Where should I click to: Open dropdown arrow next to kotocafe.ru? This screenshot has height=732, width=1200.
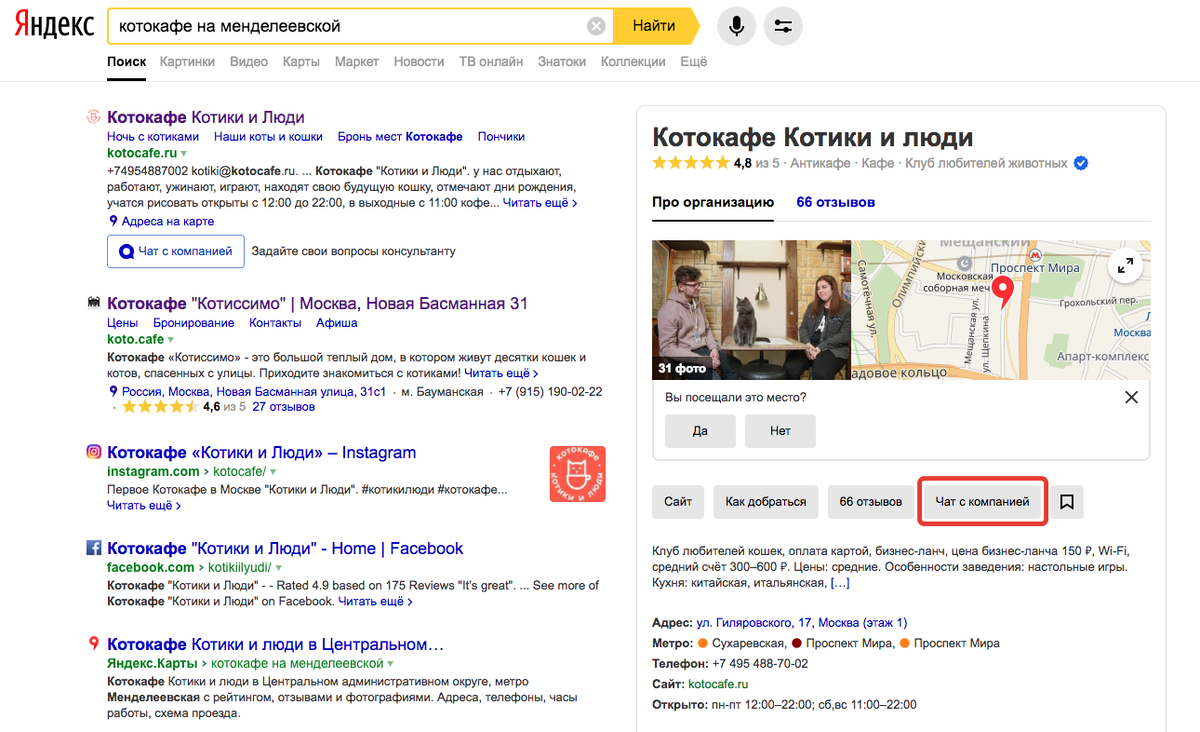coord(184,154)
